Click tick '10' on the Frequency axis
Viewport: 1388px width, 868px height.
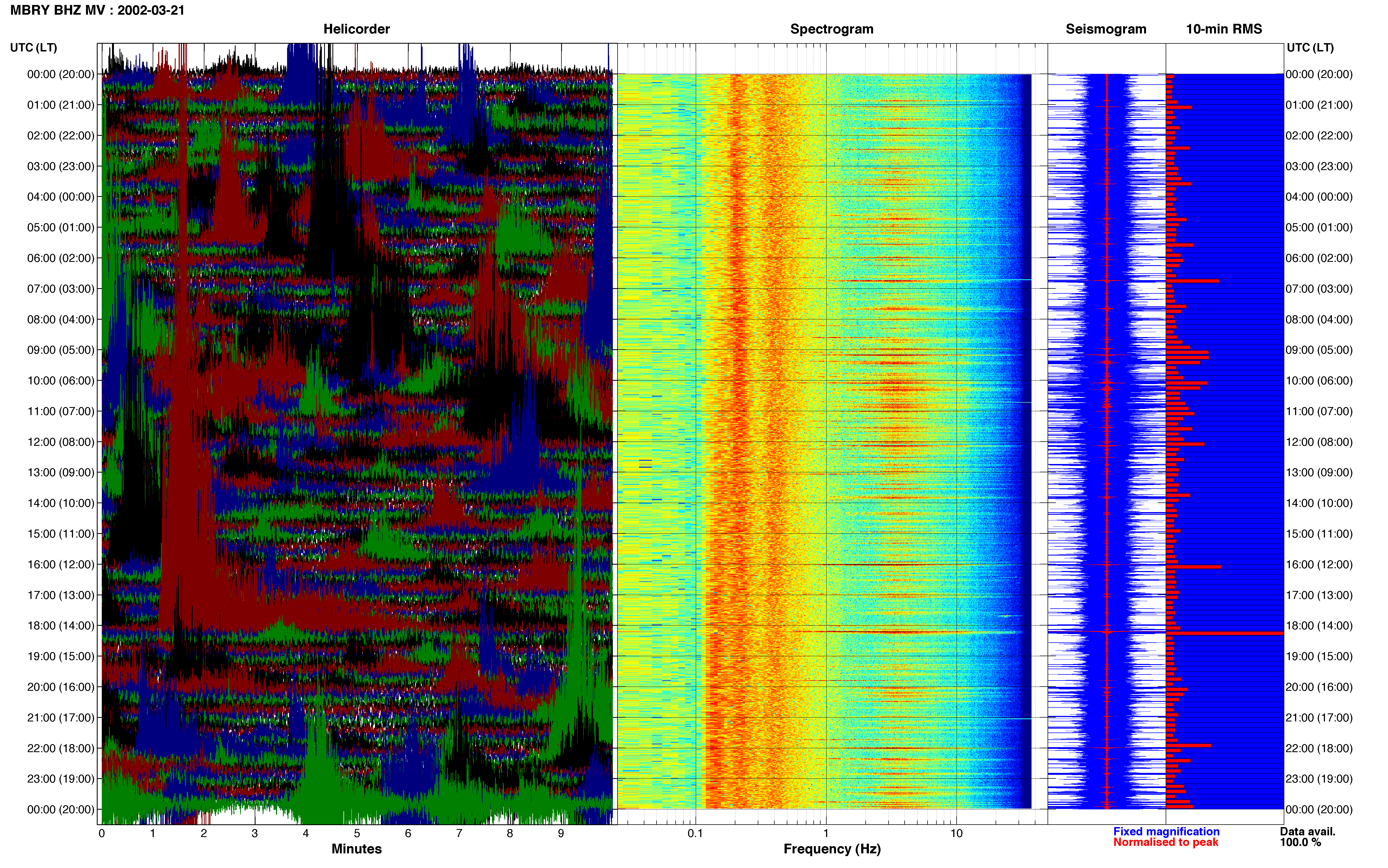coord(956,833)
